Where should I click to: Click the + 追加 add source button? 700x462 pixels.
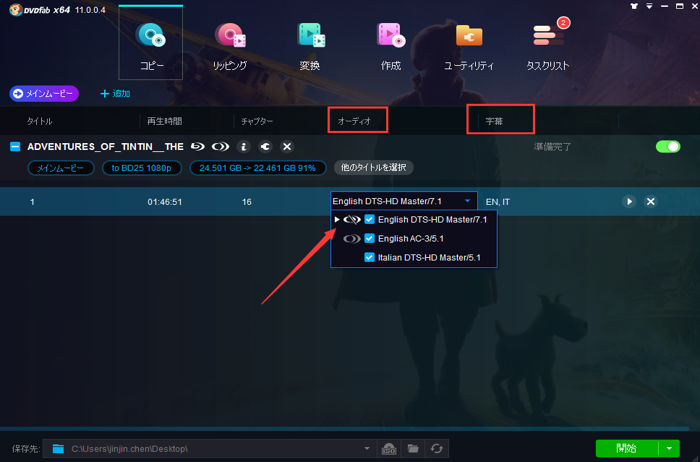coord(115,93)
